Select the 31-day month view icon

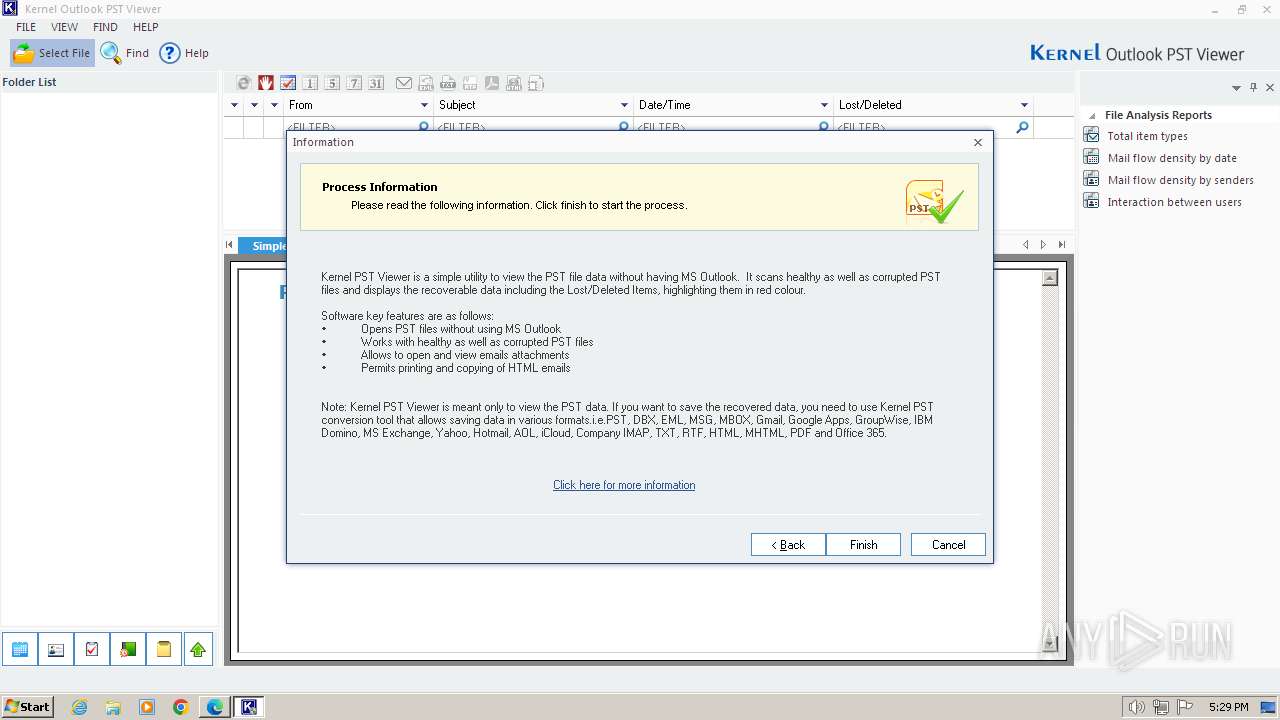pos(376,83)
